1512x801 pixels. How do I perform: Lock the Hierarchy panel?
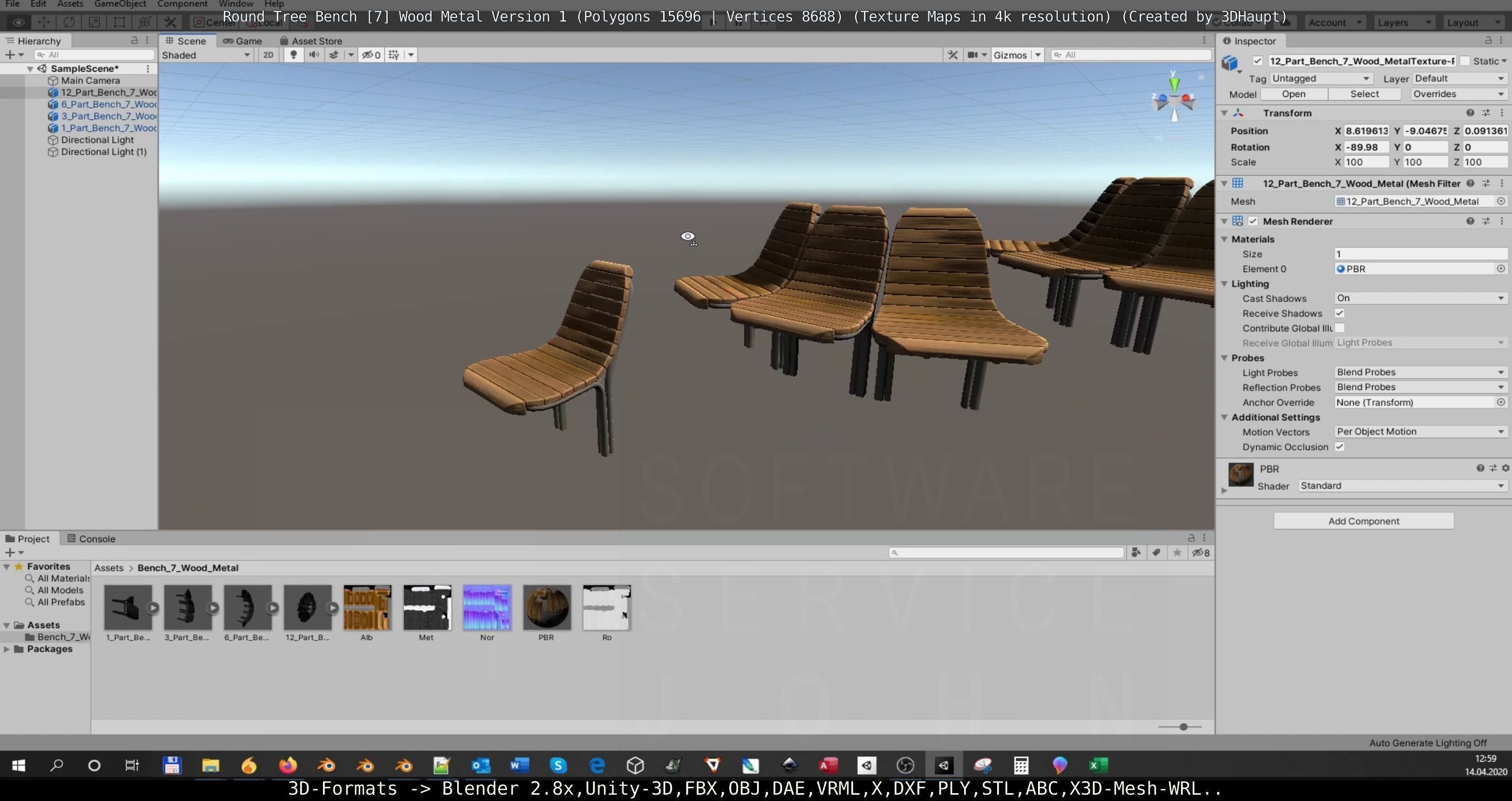[x=134, y=40]
